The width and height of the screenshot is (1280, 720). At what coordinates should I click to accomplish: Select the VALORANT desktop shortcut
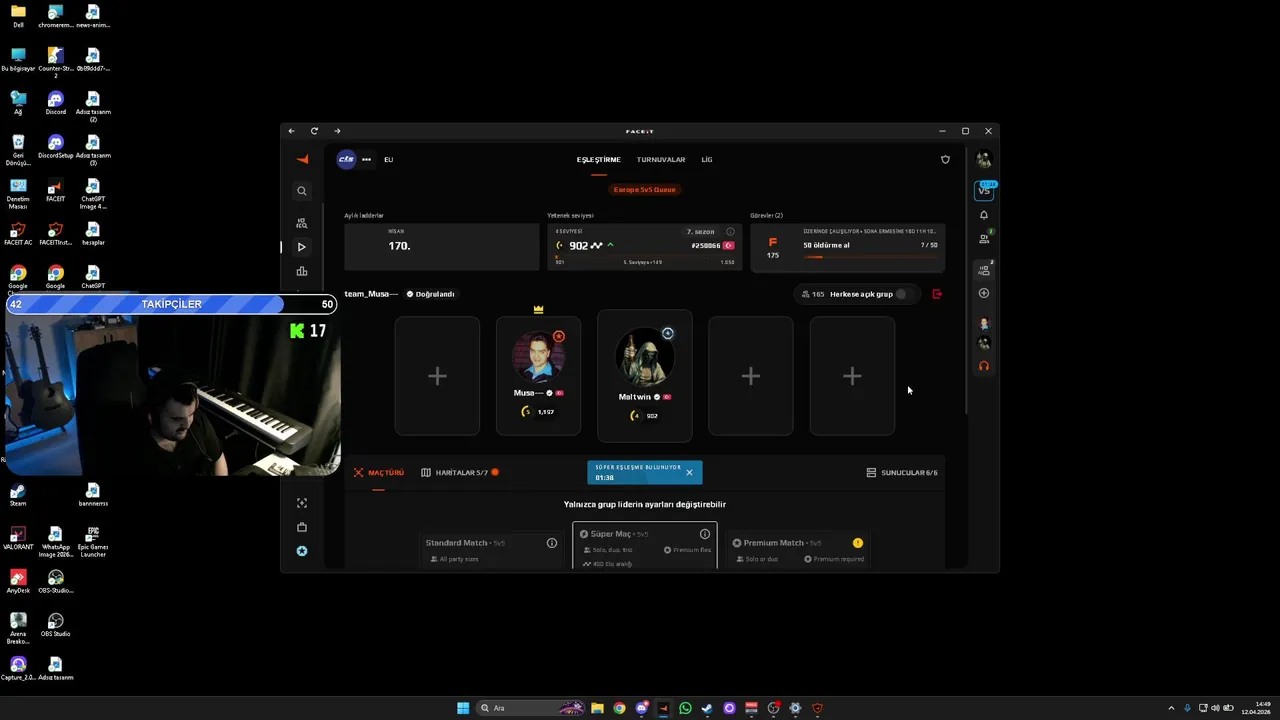coord(18,539)
